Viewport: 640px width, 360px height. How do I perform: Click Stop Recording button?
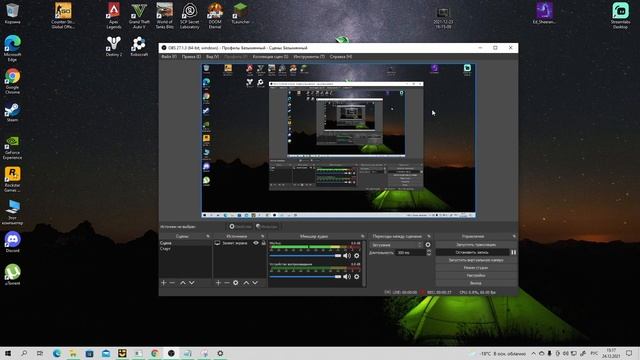click(x=472, y=252)
